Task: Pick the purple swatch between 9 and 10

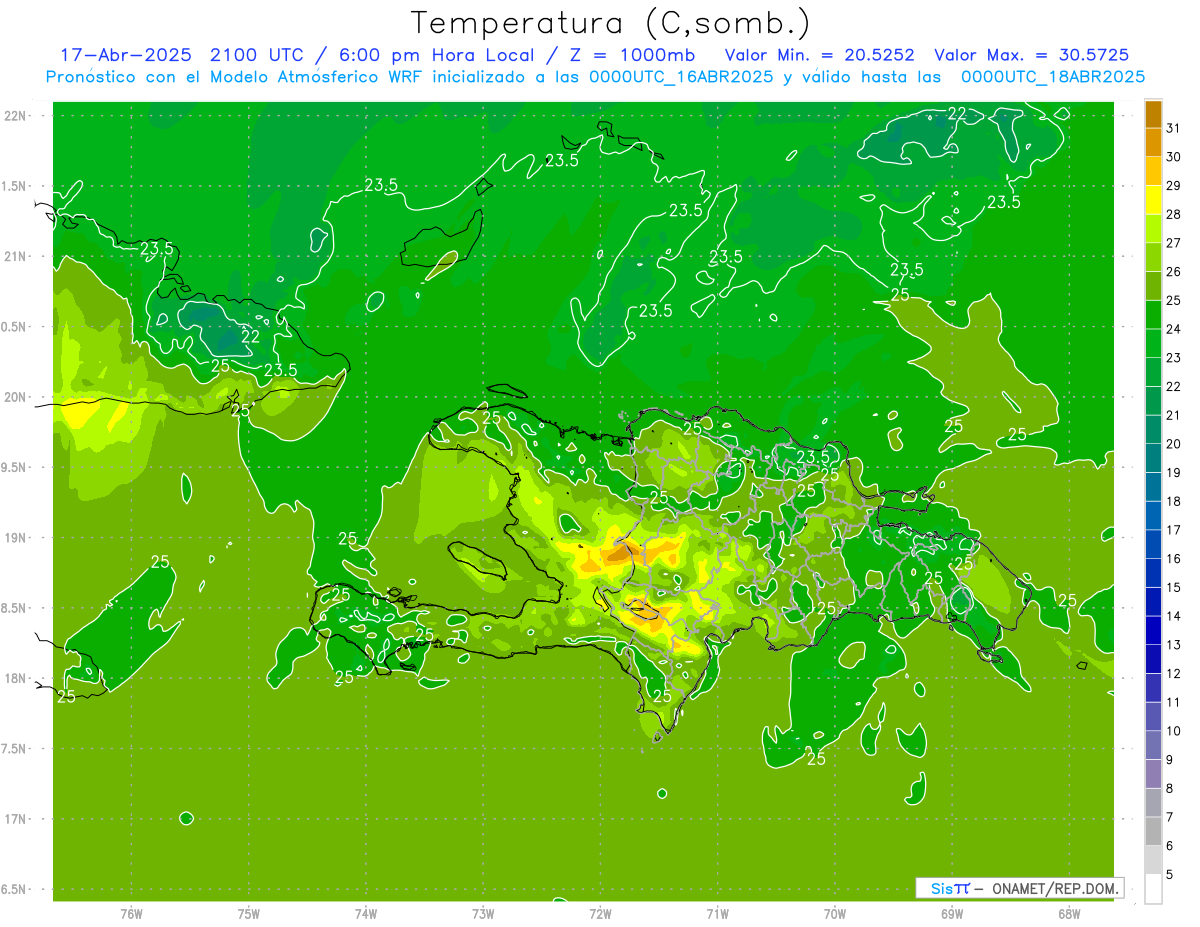Action: coord(1153,745)
